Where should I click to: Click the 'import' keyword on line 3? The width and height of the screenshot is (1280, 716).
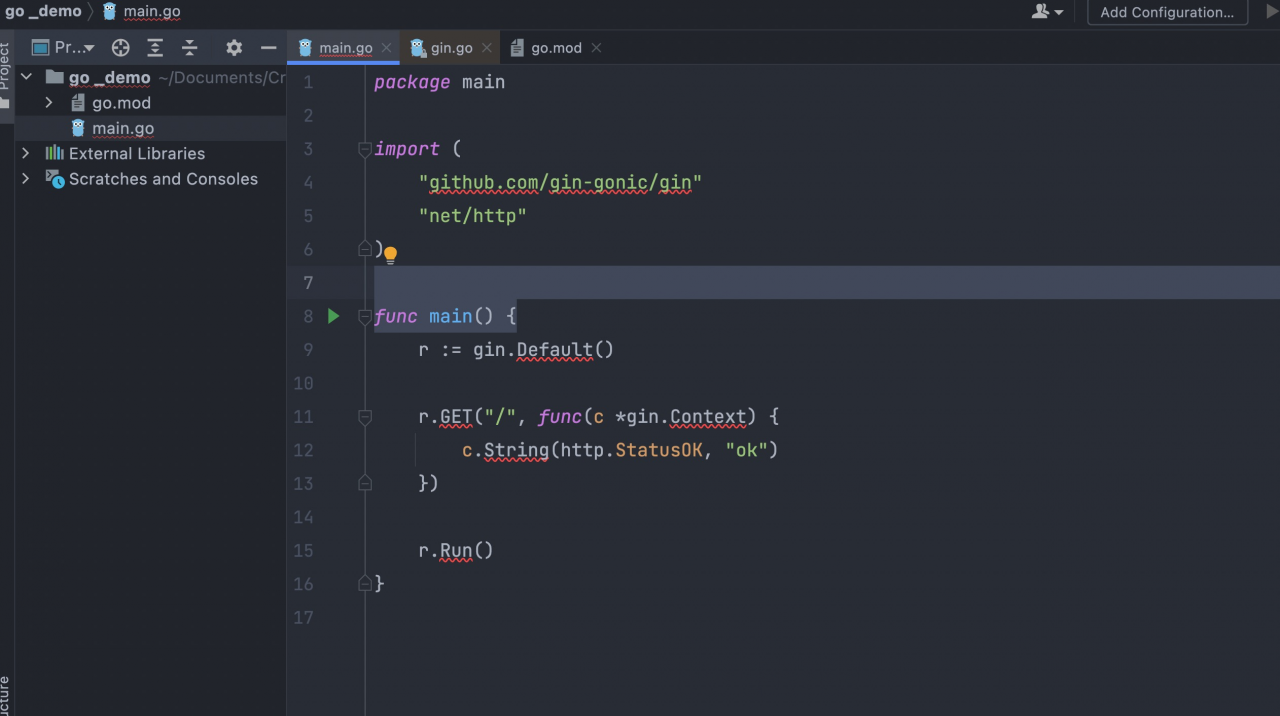[x=407, y=149]
